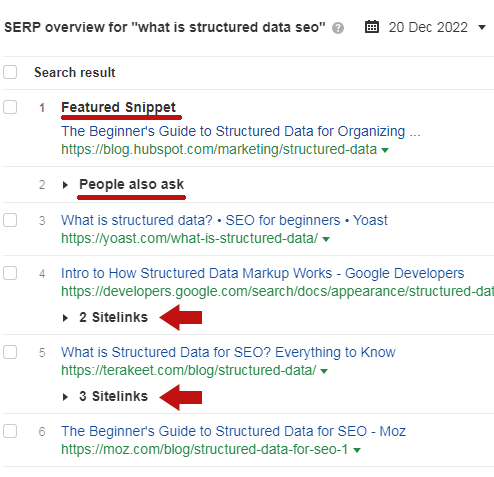Expand the 3 Sitelinks disclosure triangle

pyautogui.click(x=65, y=397)
